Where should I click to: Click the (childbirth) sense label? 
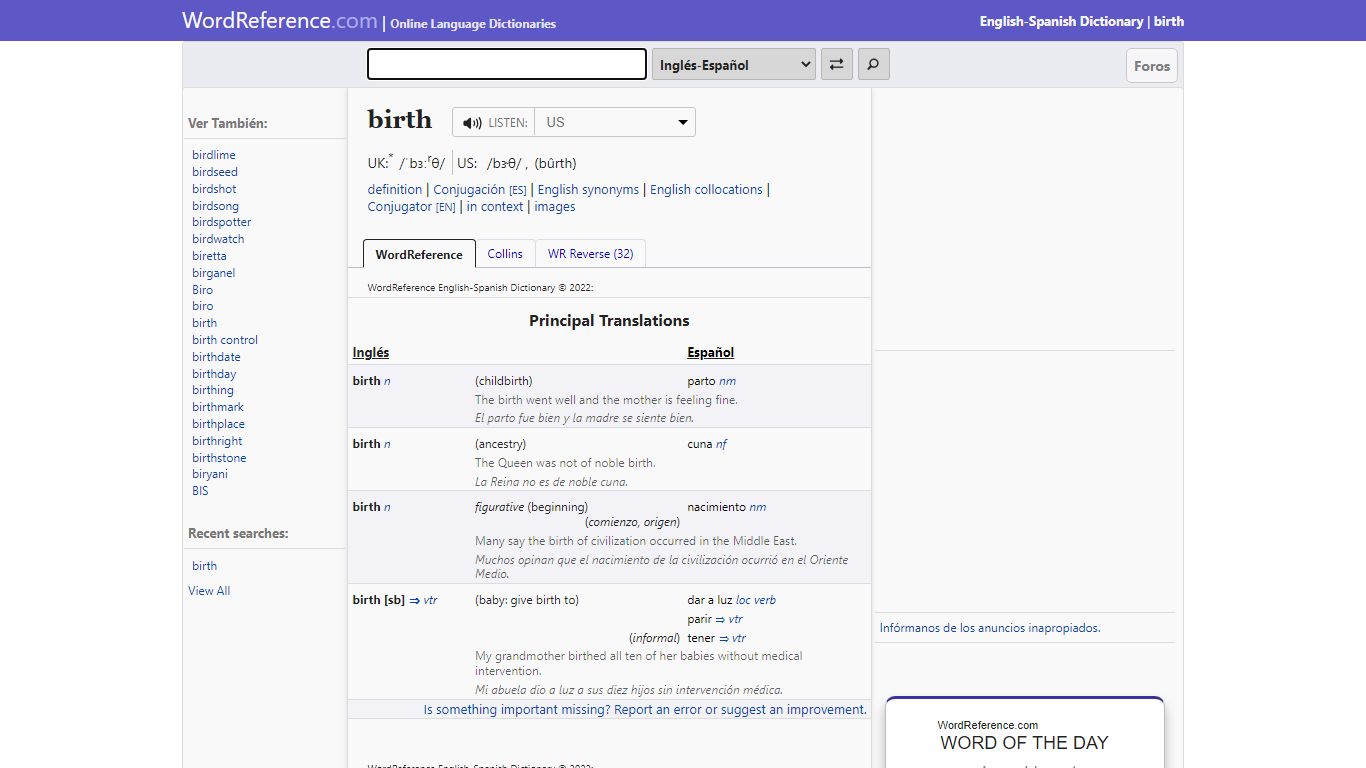click(x=503, y=381)
